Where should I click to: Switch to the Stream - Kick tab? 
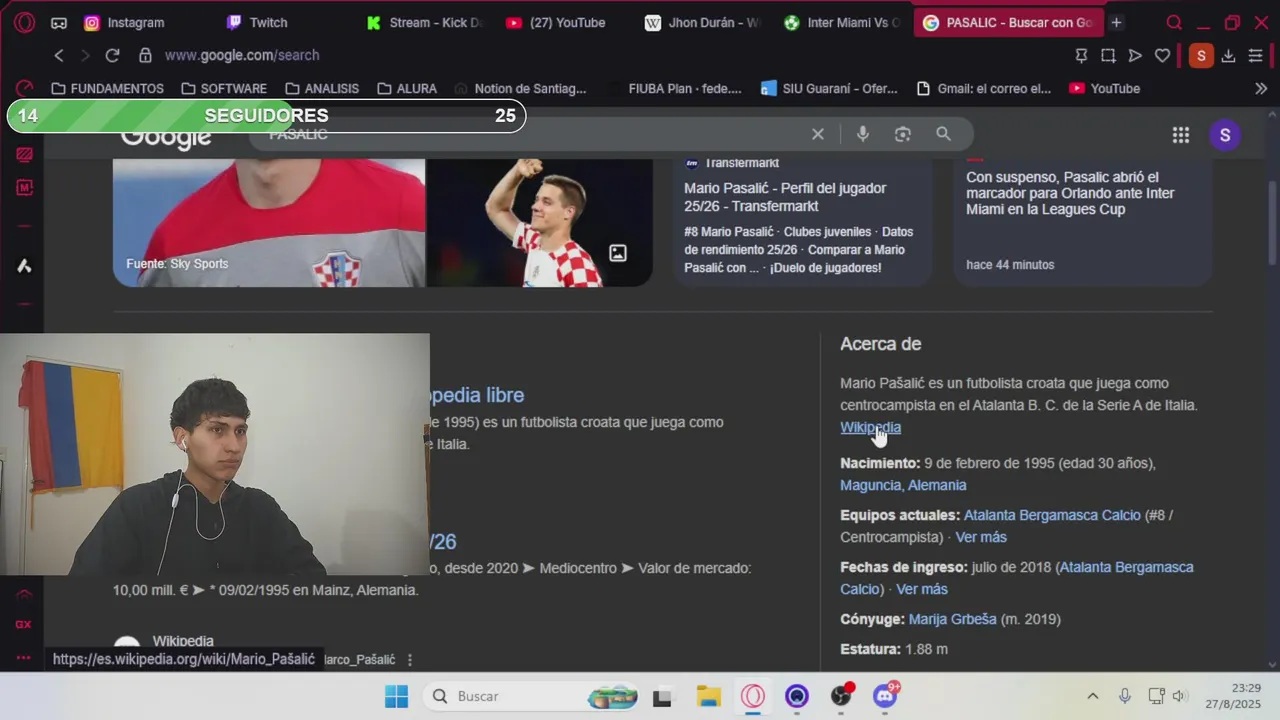pyautogui.click(x=424, y=22)
